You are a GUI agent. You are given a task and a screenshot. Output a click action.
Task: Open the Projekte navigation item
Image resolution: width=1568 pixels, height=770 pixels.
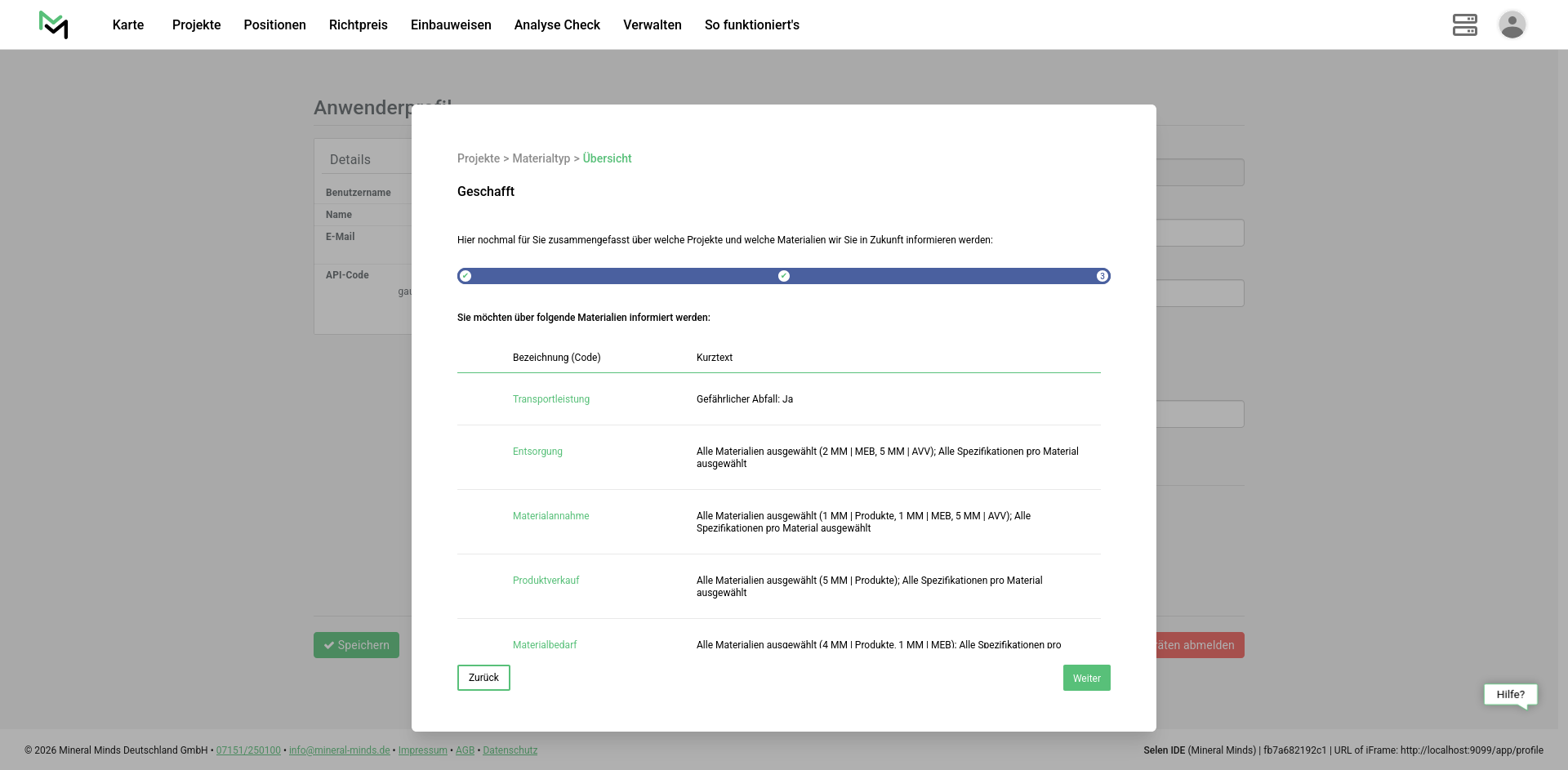[x=196, y=25]
